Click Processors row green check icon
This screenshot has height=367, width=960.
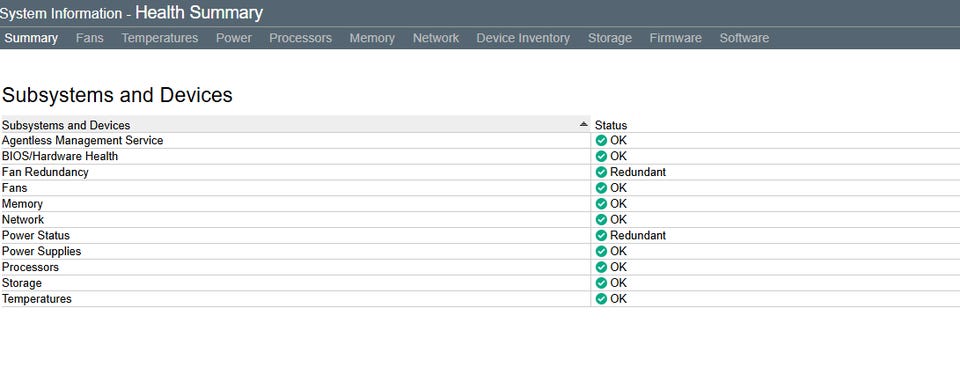[x=601, y=267]
